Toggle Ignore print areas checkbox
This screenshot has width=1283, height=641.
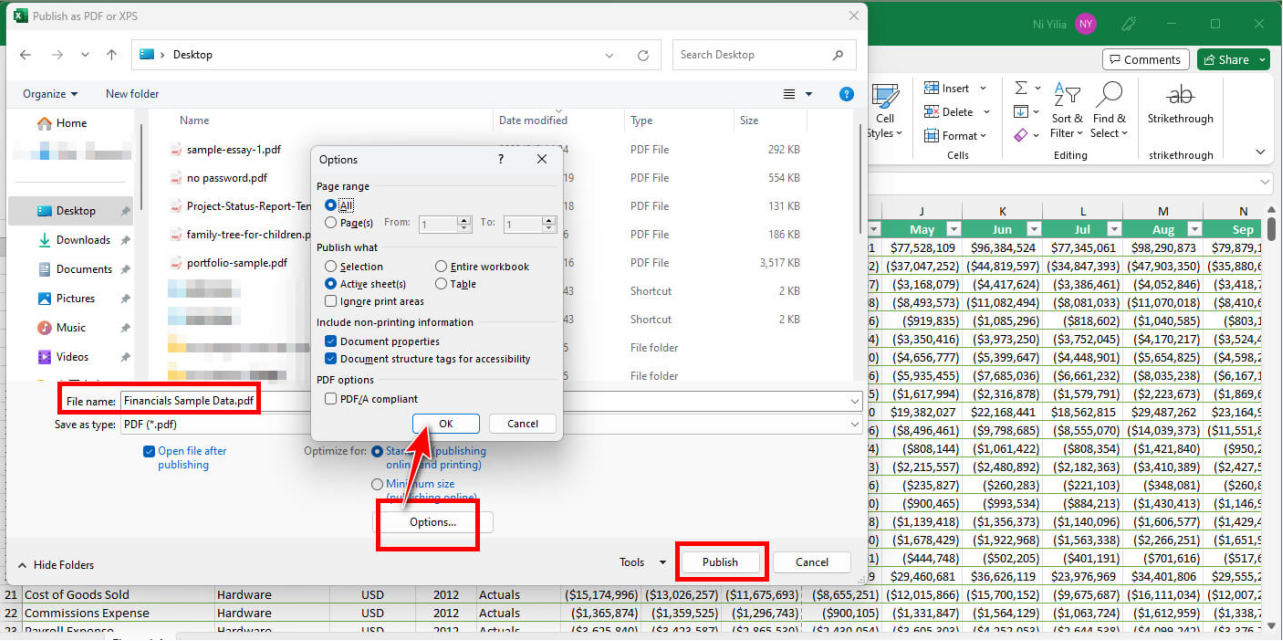click(x=331, y=301)
